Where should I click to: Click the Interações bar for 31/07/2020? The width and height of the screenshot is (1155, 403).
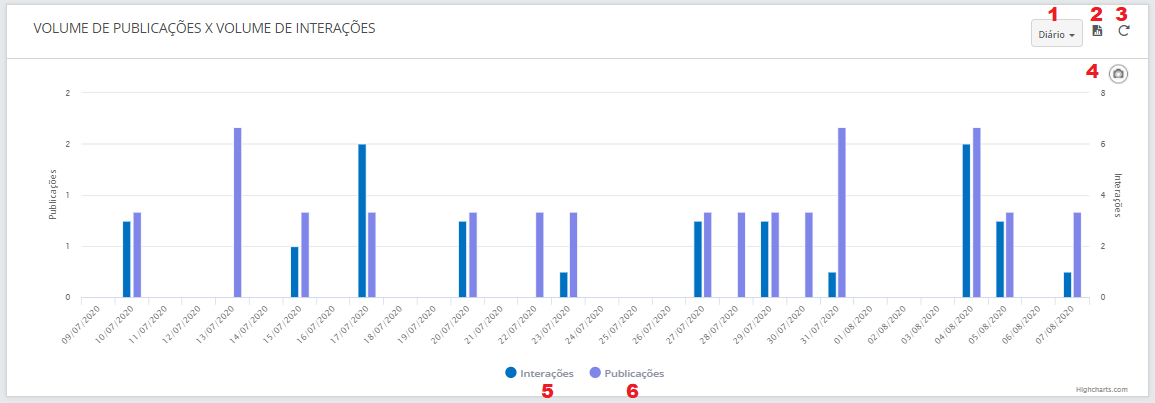pyautogui.click(x=832, y=285)
